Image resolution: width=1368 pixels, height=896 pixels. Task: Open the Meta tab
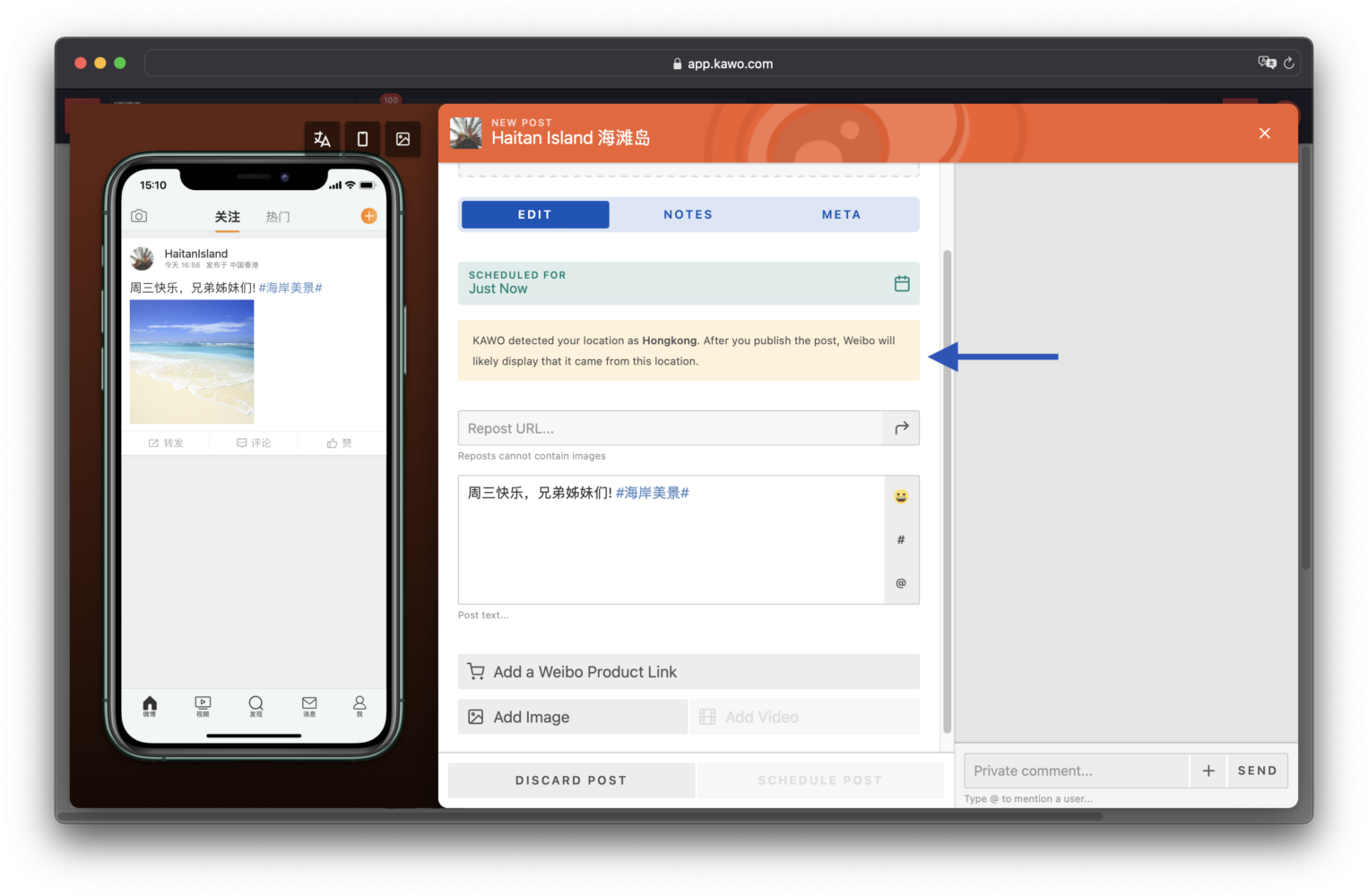click(x=841, y=215)
